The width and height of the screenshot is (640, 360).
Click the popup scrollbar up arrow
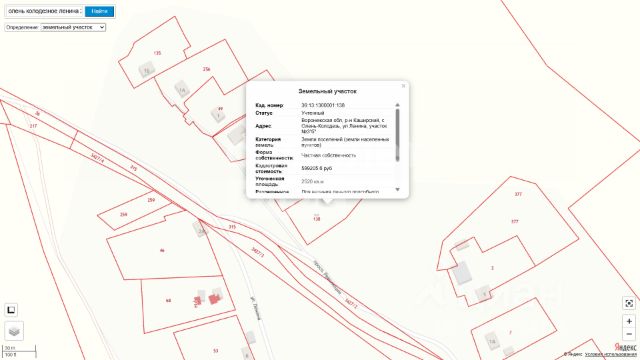(398, 105)
